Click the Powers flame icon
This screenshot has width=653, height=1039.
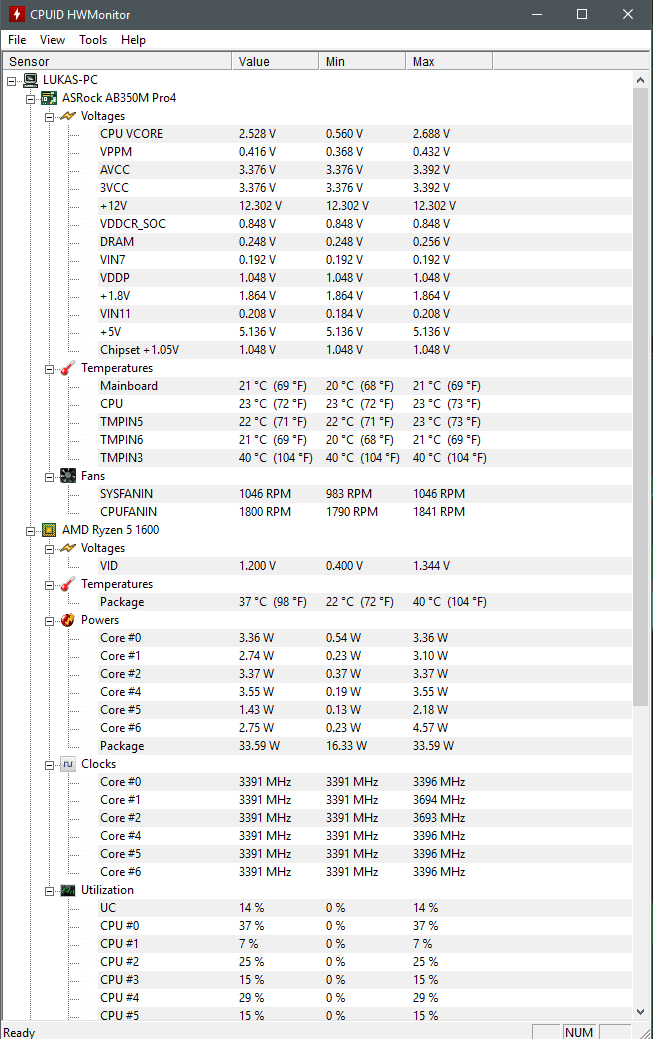[x=68, y=620]
